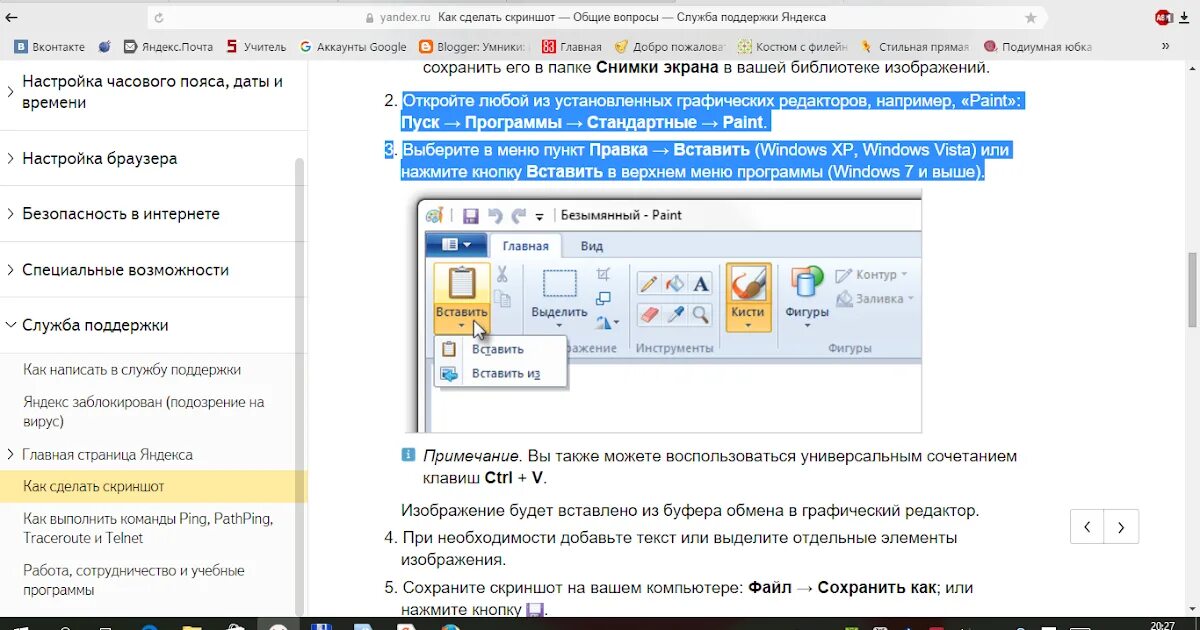Image resolution: width=1200 pixels, height=630 pixels.
Task: Click the Paint application logo icon in illustration
Action: pyautogui.click(x=434, y=215)
